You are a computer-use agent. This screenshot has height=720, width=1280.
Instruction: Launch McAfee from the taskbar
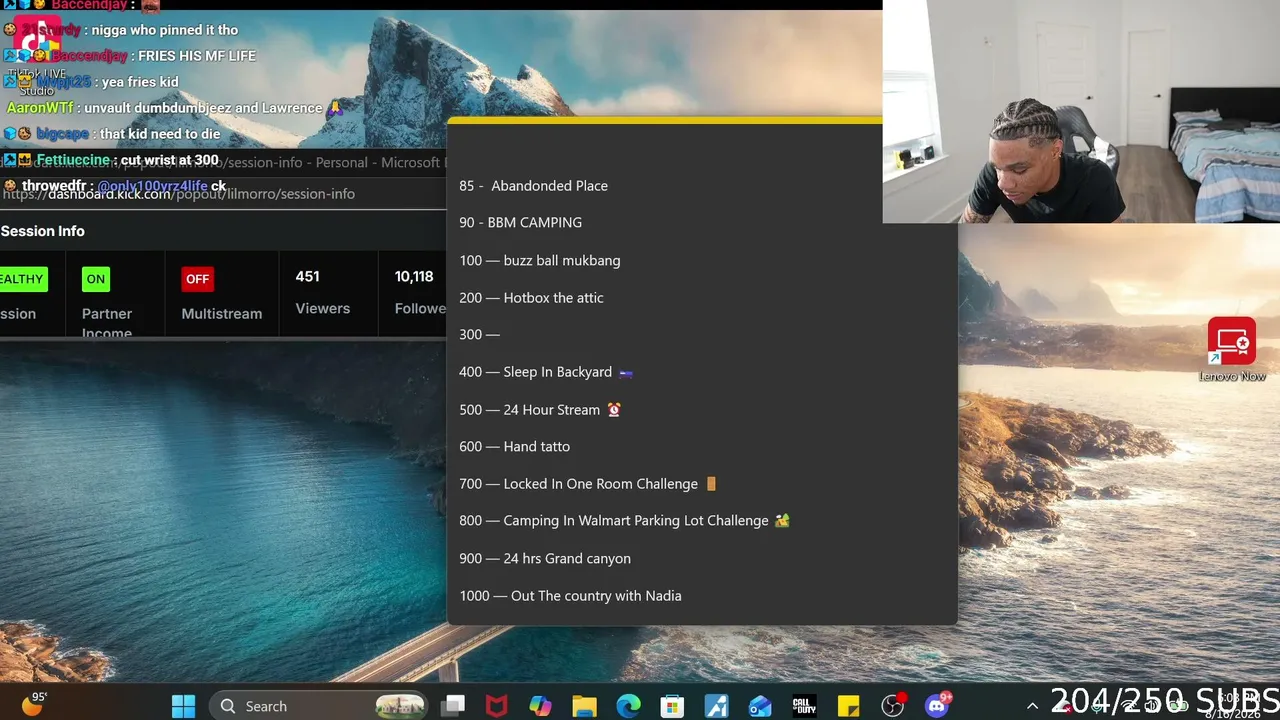[x=496, y=706]
